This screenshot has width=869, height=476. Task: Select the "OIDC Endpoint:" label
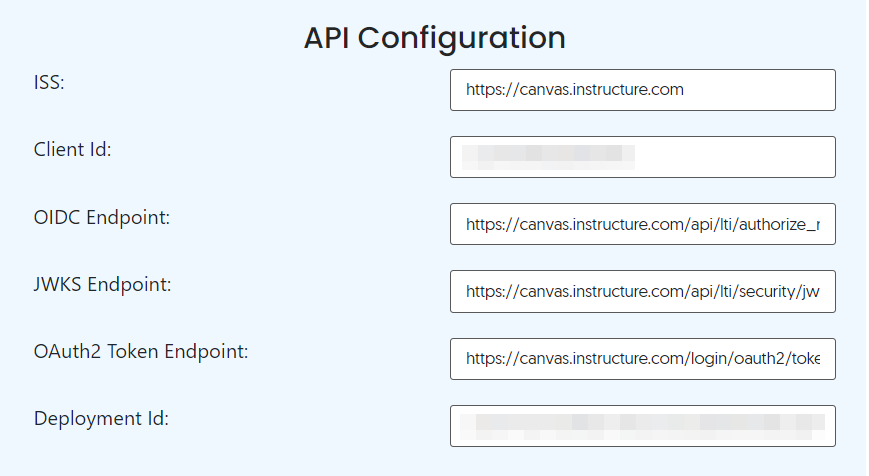102,217
